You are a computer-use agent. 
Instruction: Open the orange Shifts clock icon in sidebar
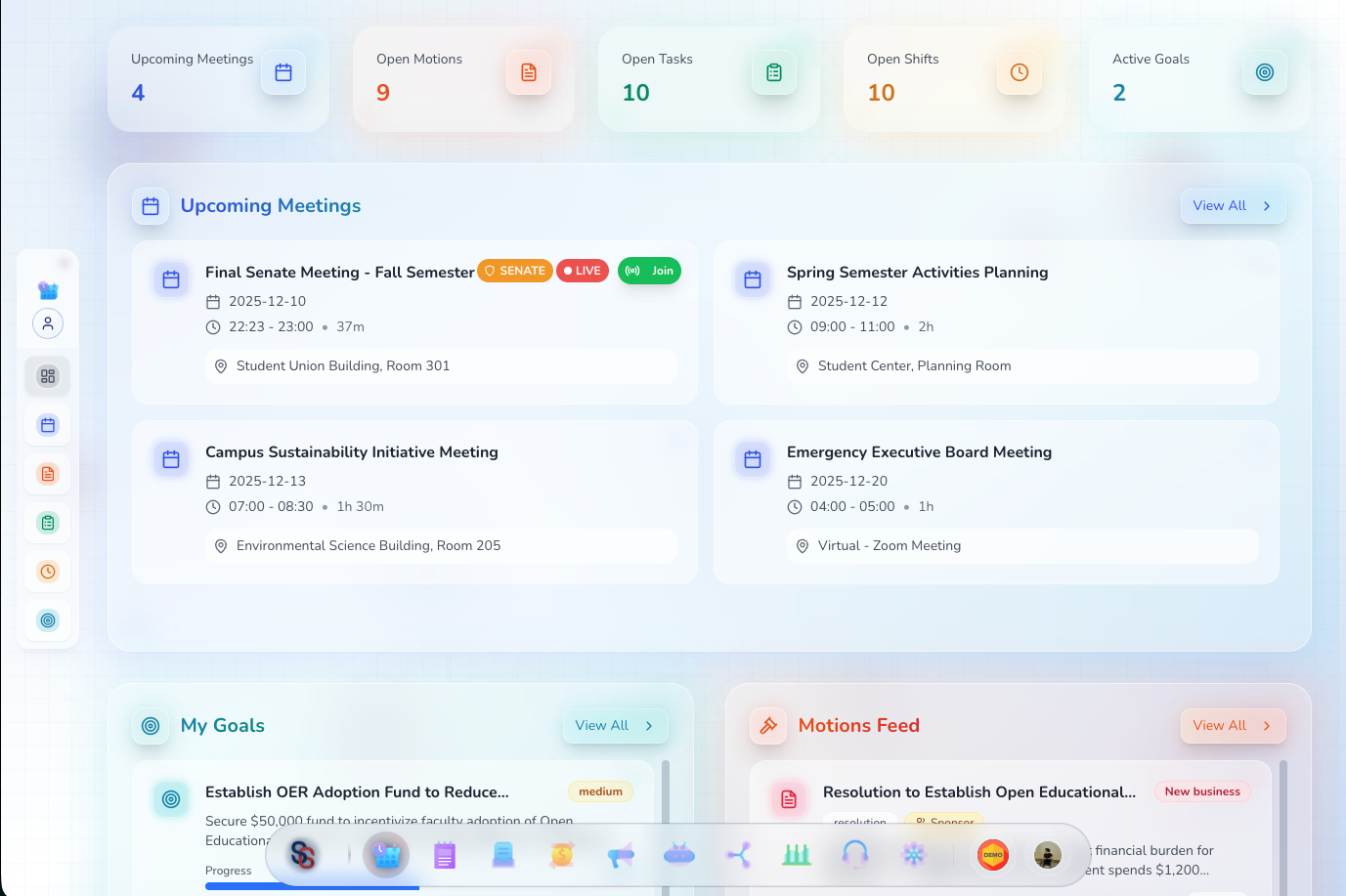tap(47, 571)
